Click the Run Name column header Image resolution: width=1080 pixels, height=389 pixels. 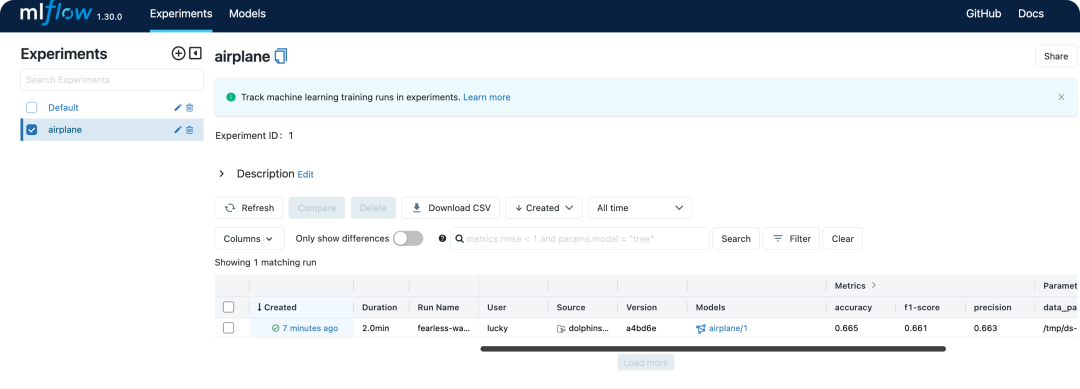(438, 308)
